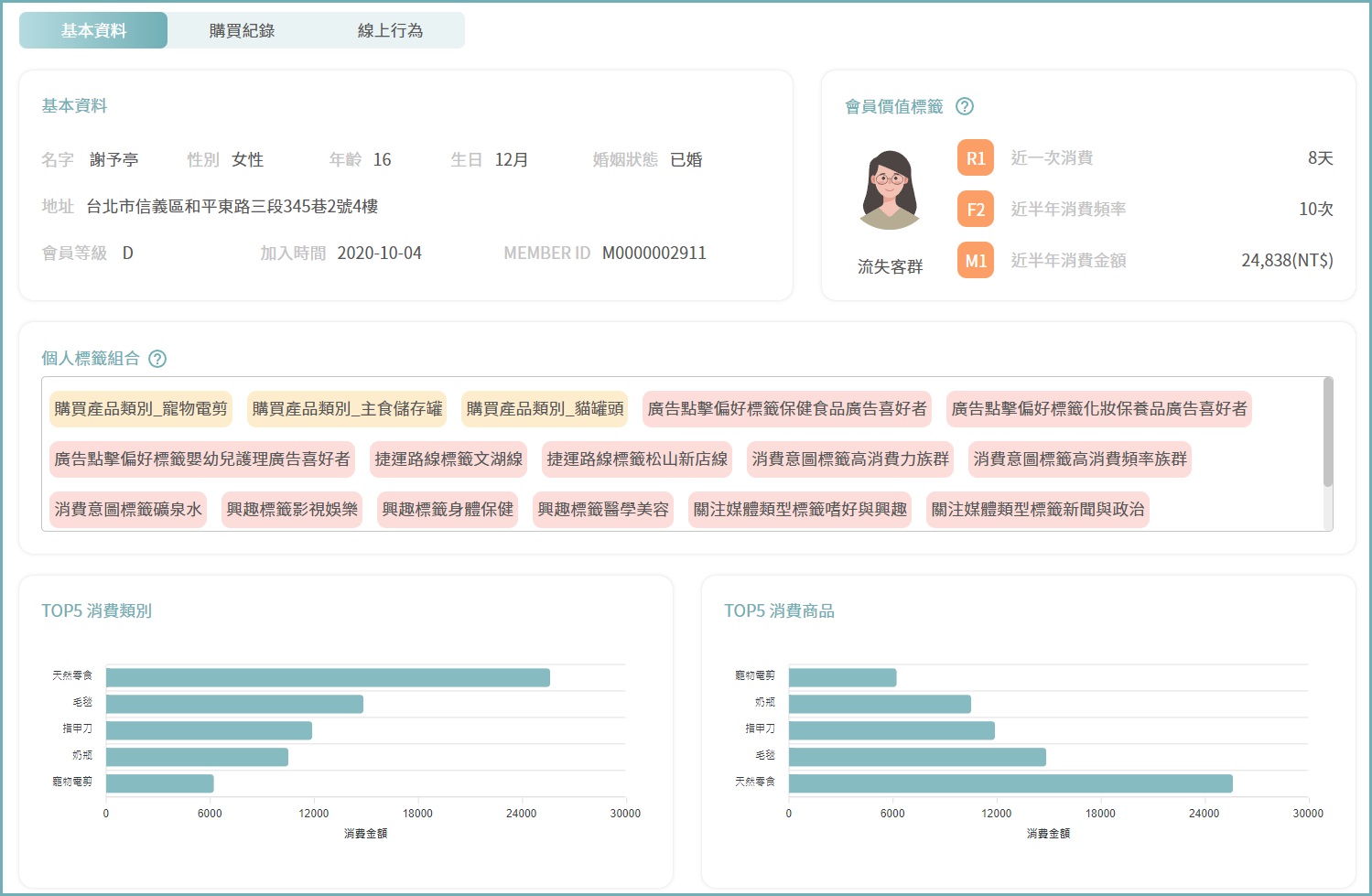The width and height of the screenshot is (1372, 896).
Task: Click help icon beside 會員價值標籤
Action: click(964, 106)
